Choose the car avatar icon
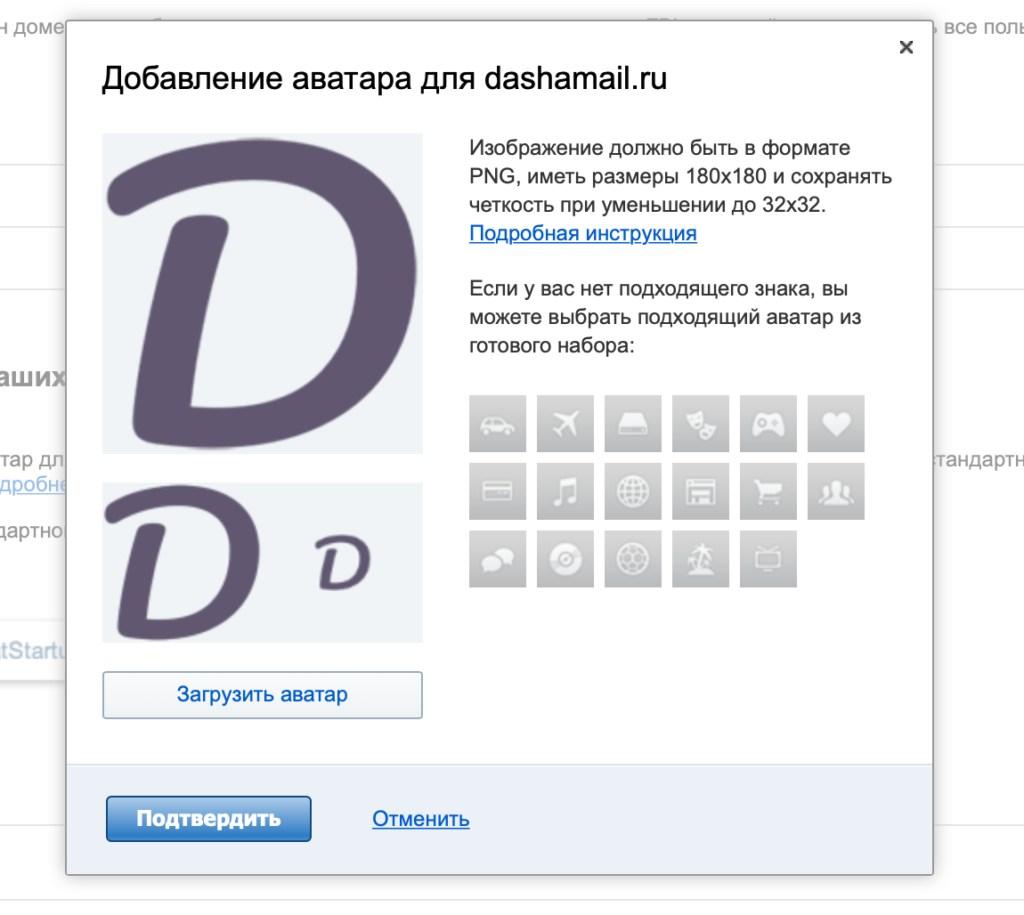 (497, 423)
